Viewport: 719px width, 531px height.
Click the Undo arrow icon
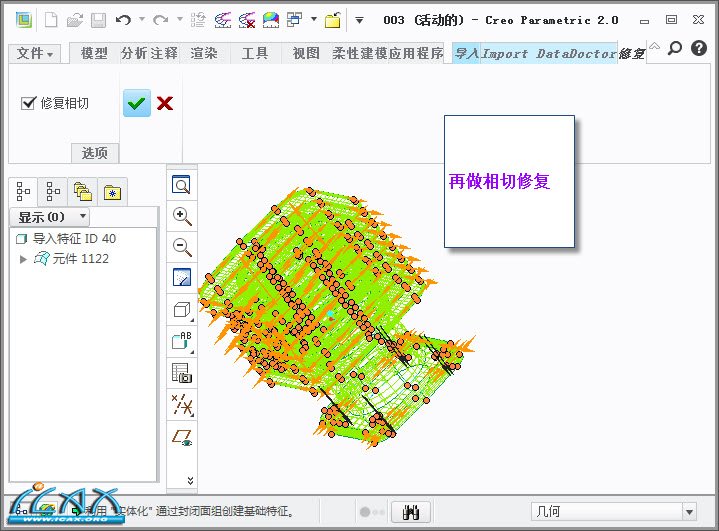point(123,20)
